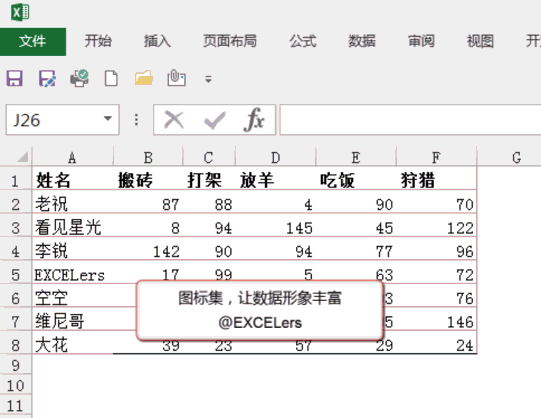Select column D header
Image resolution: width=541 pixels, height=418 pixels.
coord(275,157)
